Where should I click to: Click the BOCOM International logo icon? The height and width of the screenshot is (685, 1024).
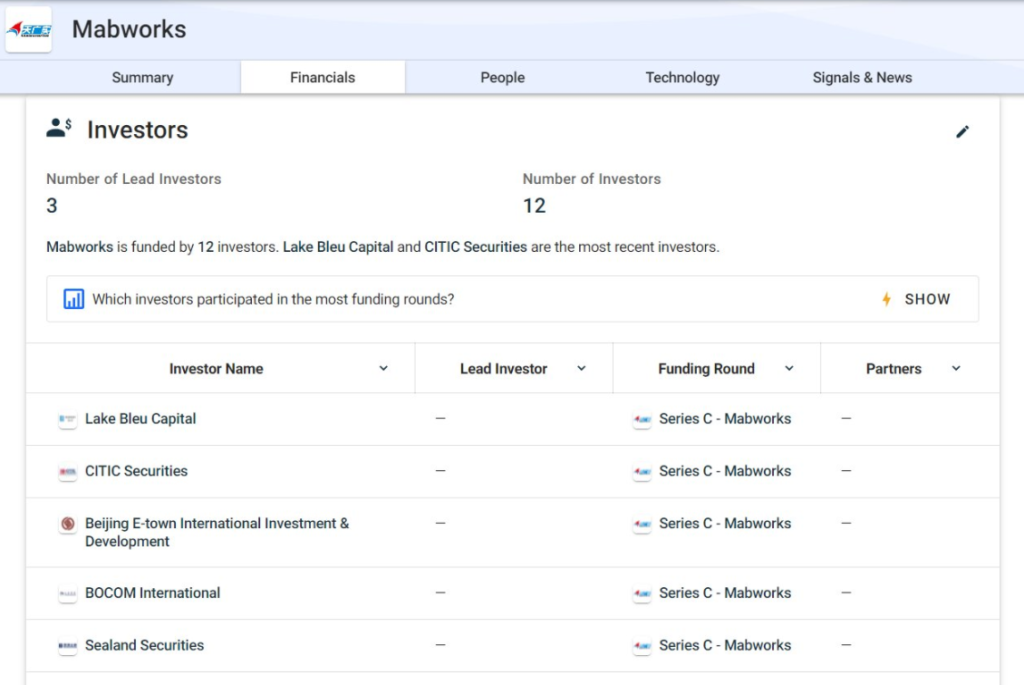click(x=67, y=594)
